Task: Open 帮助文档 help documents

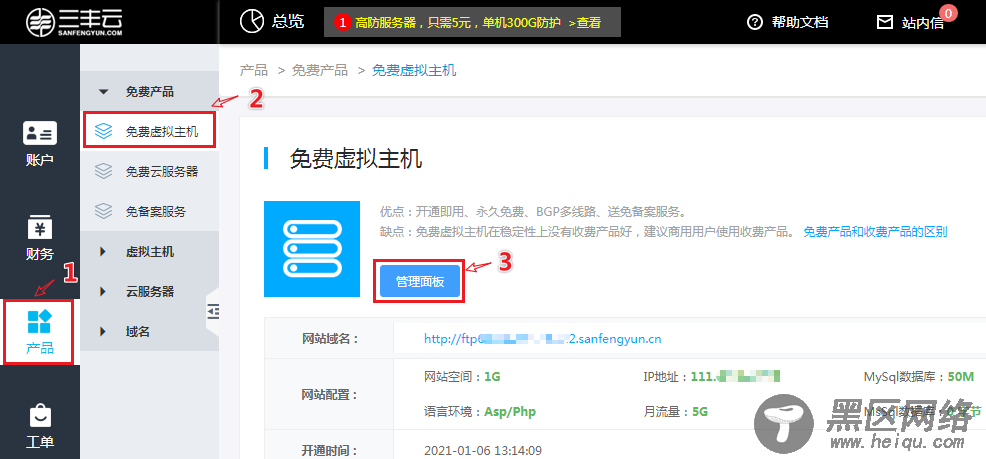Action: [800, 23]
